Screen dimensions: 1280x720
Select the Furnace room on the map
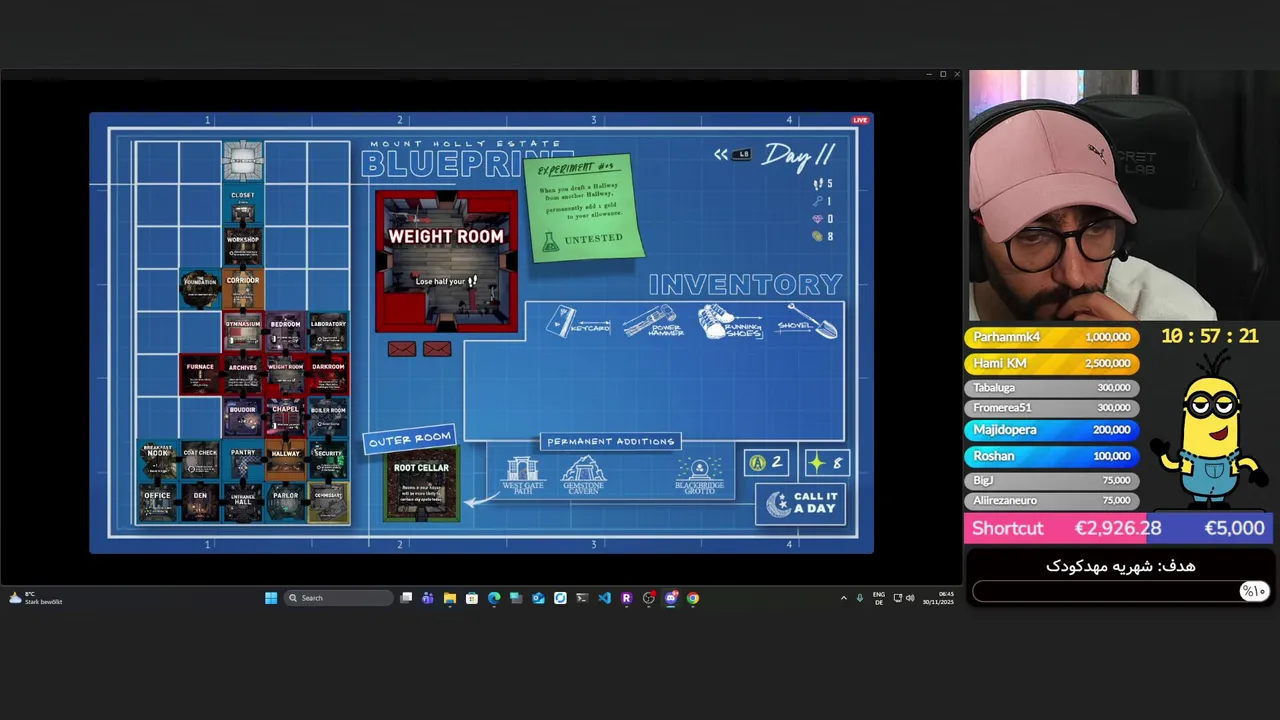pyautogui.click(x=200, y=376)
